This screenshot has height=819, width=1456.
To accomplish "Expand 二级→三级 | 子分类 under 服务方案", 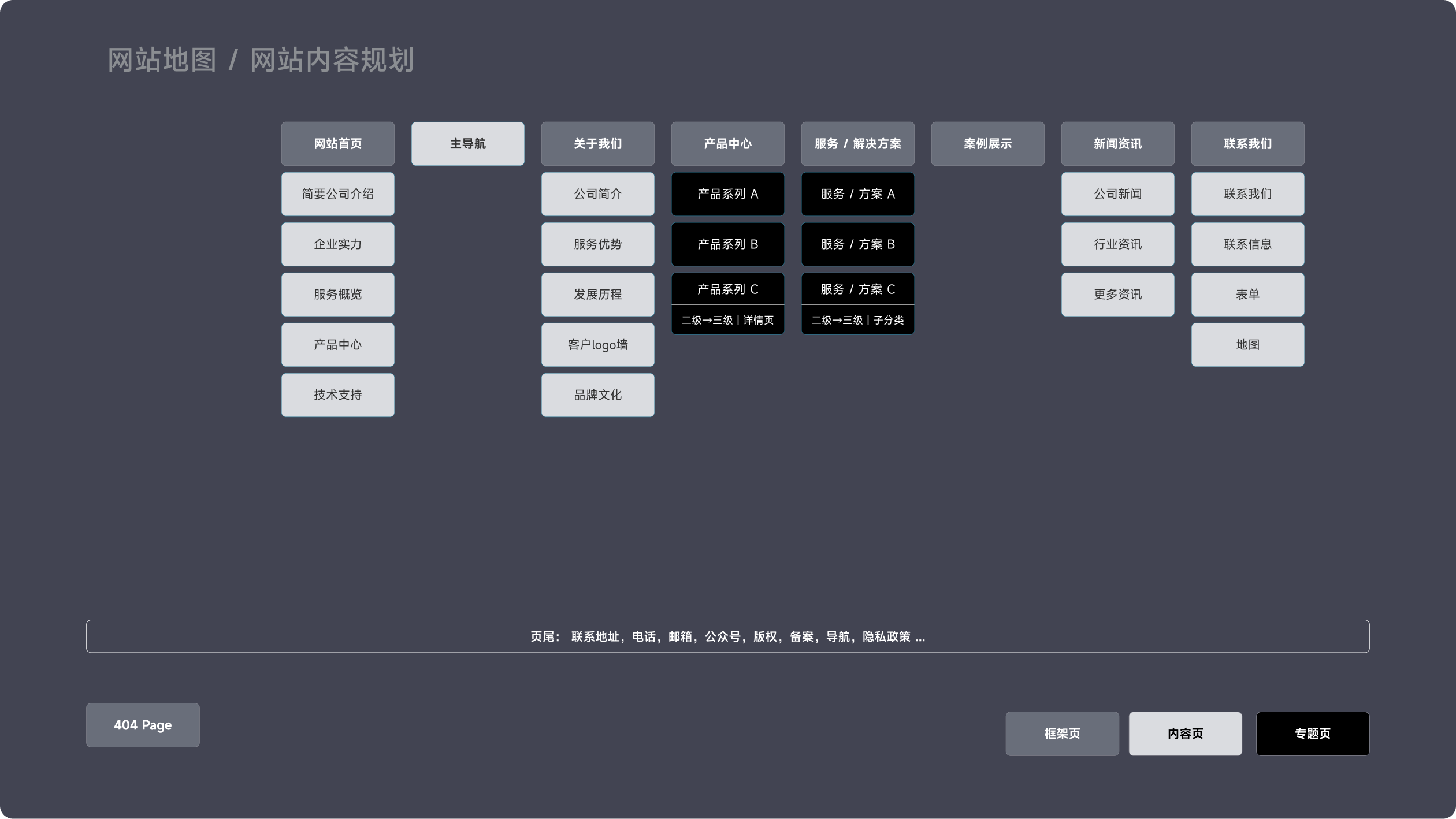I will point(857,319).
